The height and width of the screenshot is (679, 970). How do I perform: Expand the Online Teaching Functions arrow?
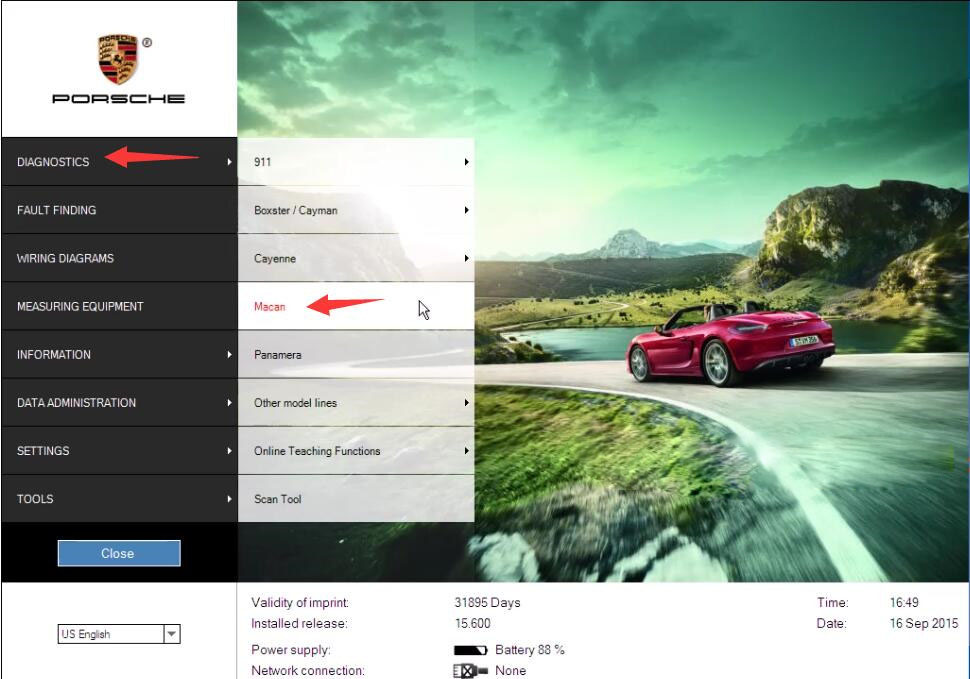[466, 451]
